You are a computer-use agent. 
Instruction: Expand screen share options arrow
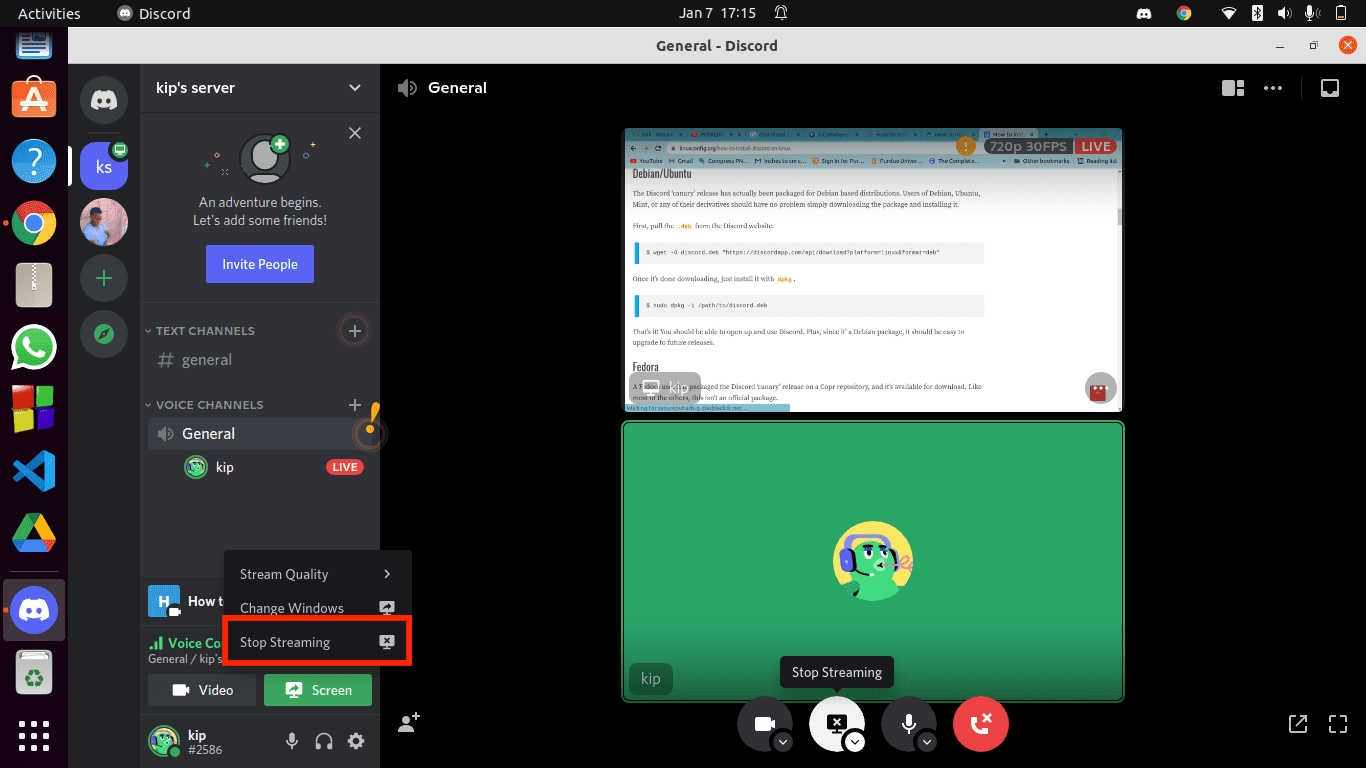(x=855, y=742)
